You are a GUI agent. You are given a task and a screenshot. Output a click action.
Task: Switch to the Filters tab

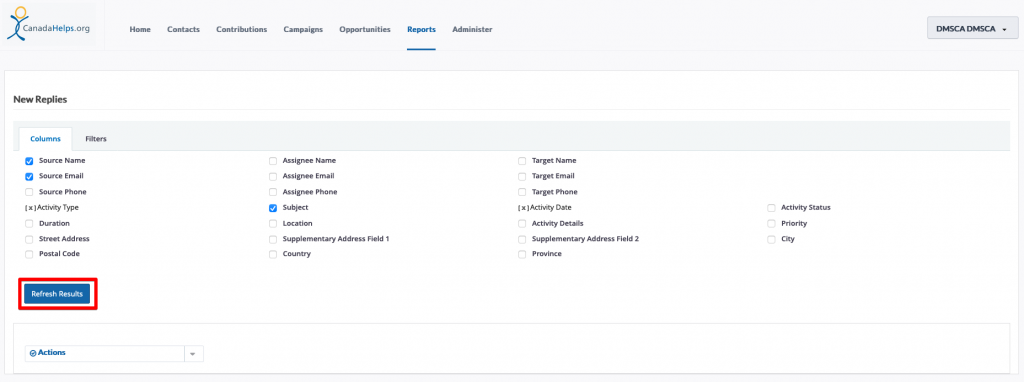click(96, 139)
